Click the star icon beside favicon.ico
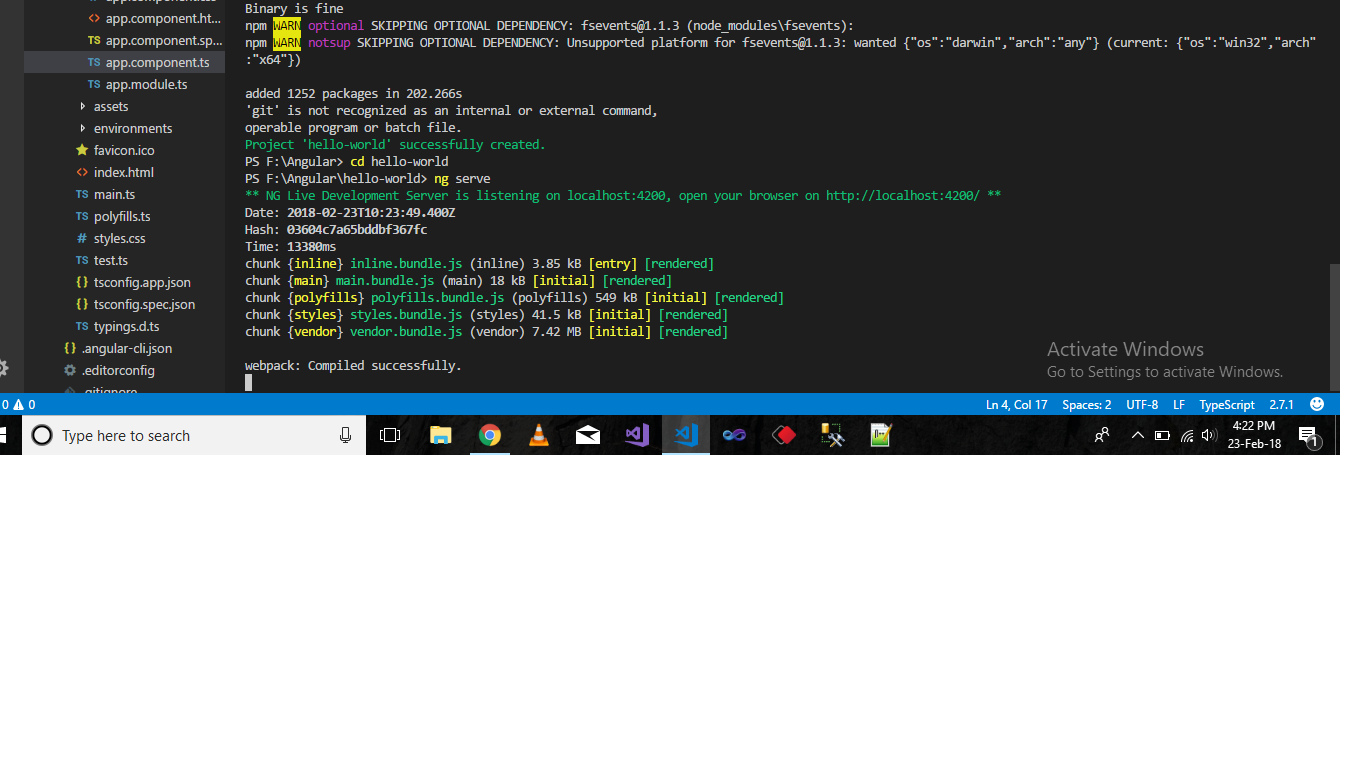 pyautogui.click(x=82, y=150)
